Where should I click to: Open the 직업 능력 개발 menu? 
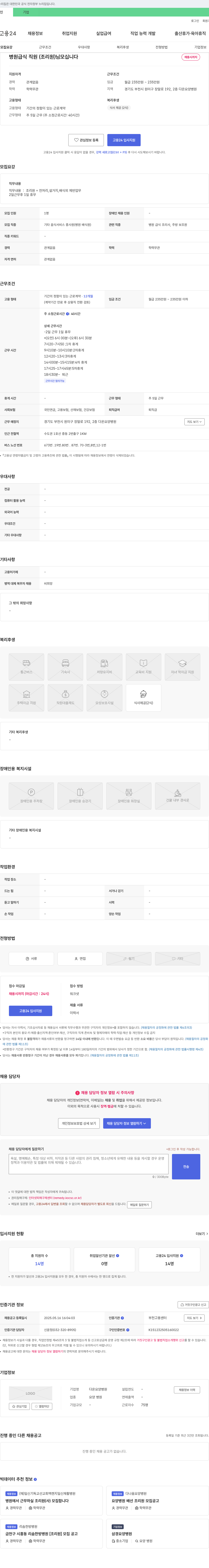[x=143, y=33]
